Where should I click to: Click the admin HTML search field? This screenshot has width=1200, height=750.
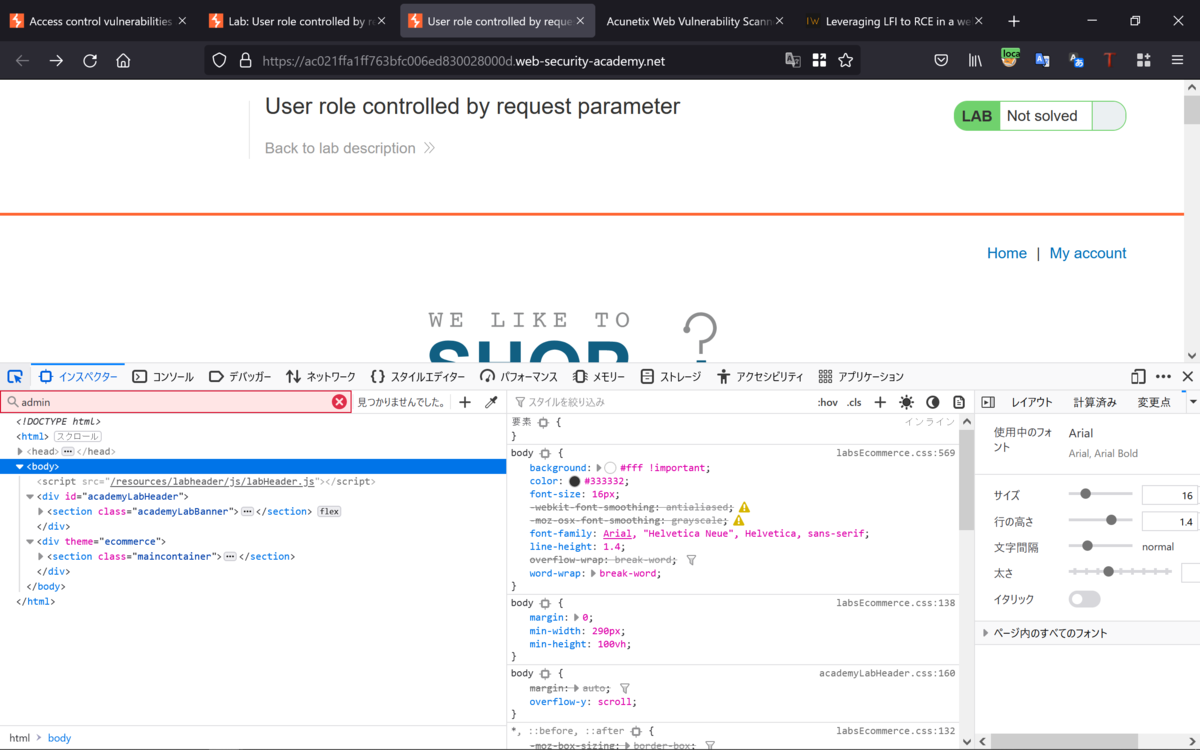click(175, 402)
